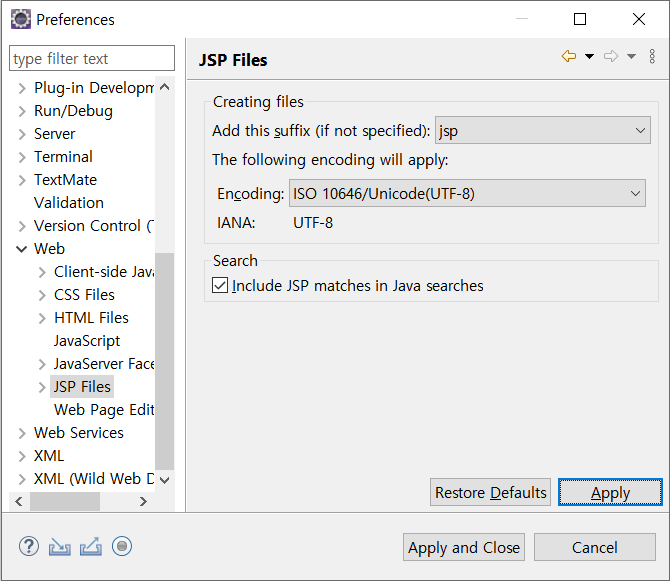Screen dimensions: 670x581
Task: Expand the Run/Debug tree node
Action: click(22, 111)
